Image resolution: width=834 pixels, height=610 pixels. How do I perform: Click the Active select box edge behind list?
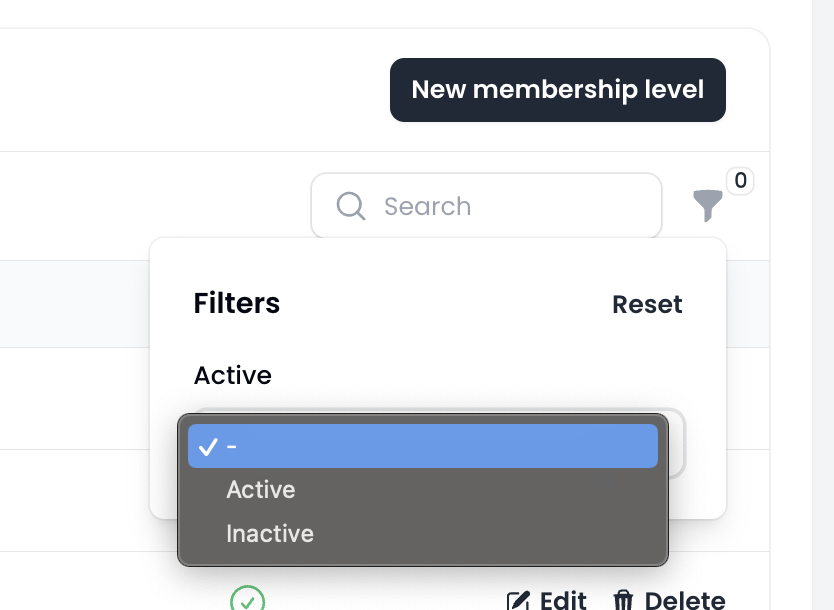[x=677, y=444]
